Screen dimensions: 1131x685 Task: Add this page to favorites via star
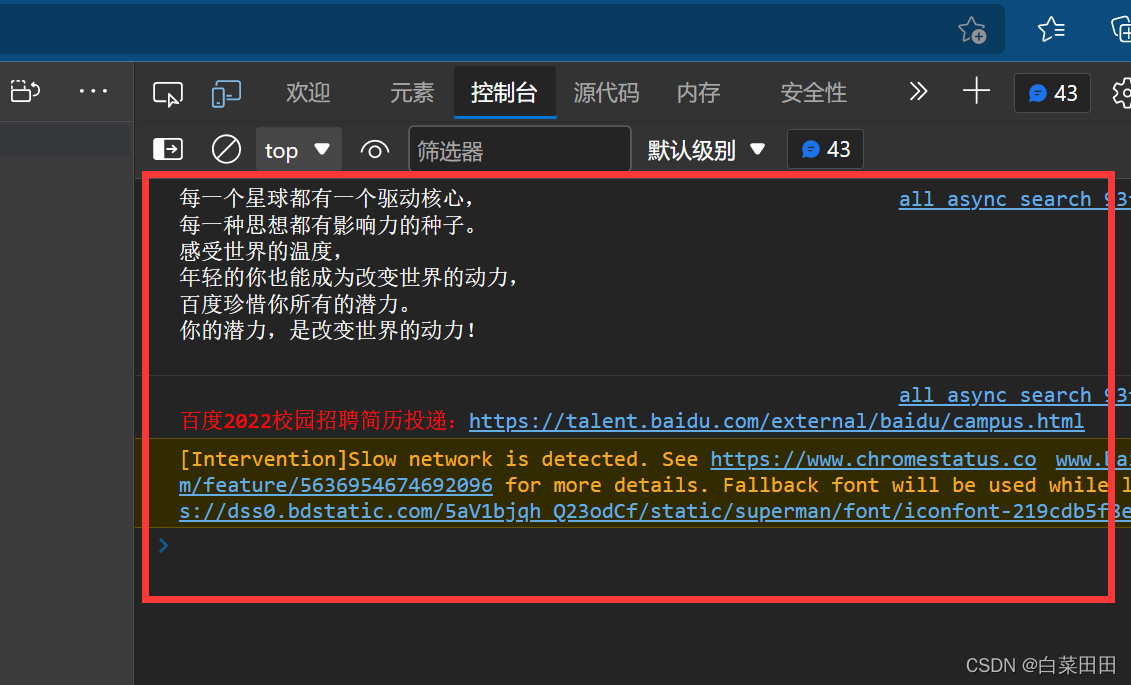[972, 31]
